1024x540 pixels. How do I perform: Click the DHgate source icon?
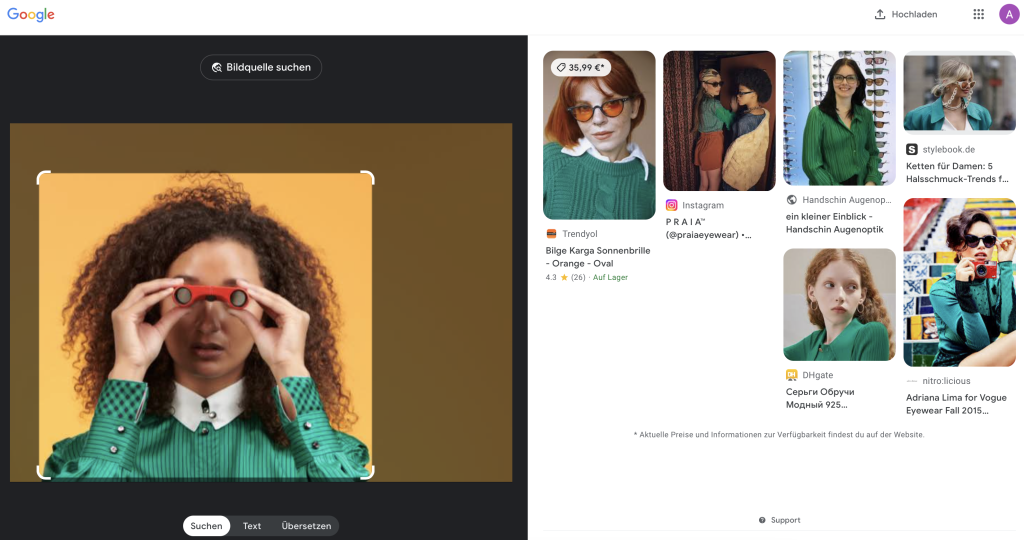tap(791, 375)
